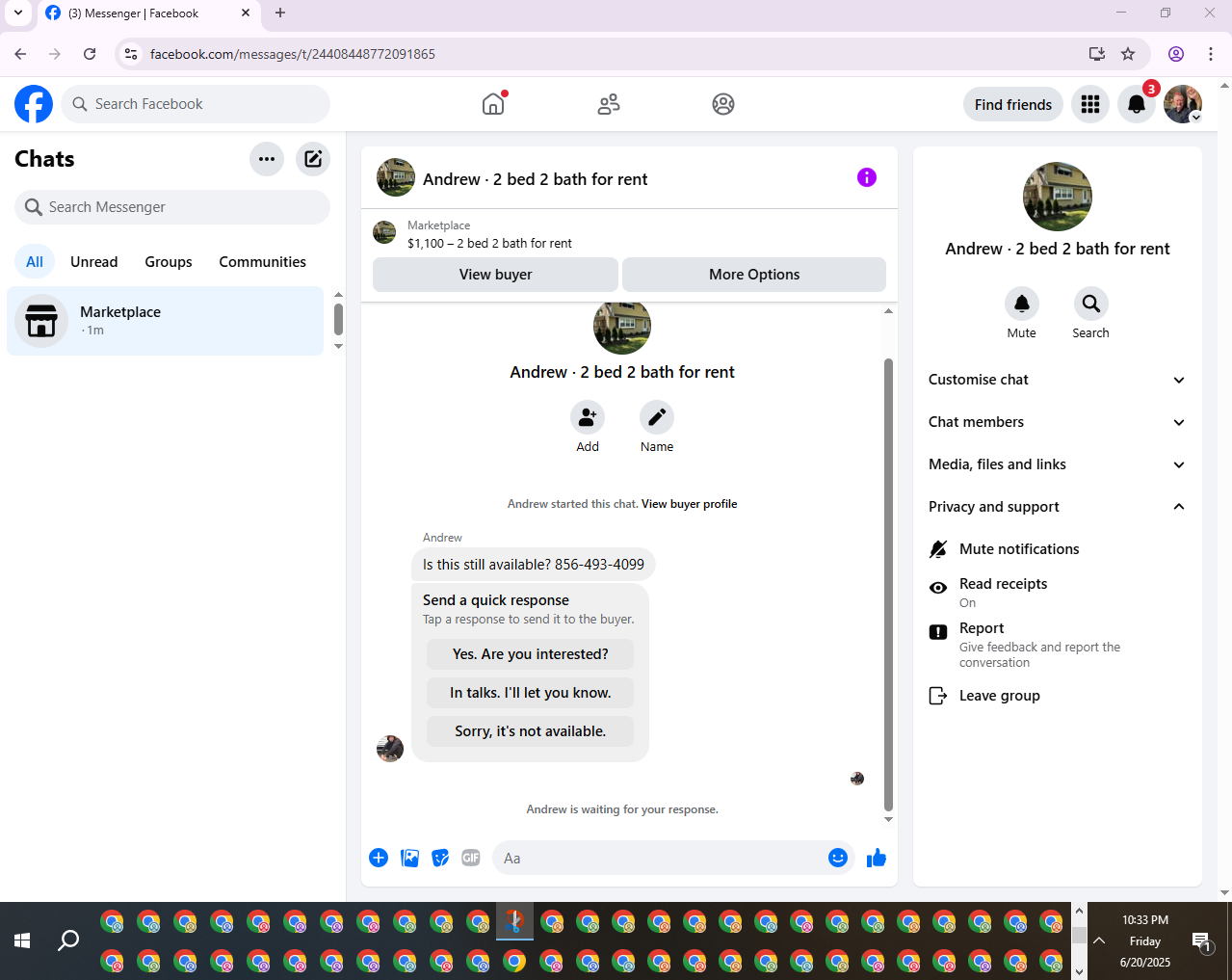Go to Home feed icon
This screenshot has height=980, width=1232.
click(493, 104)
